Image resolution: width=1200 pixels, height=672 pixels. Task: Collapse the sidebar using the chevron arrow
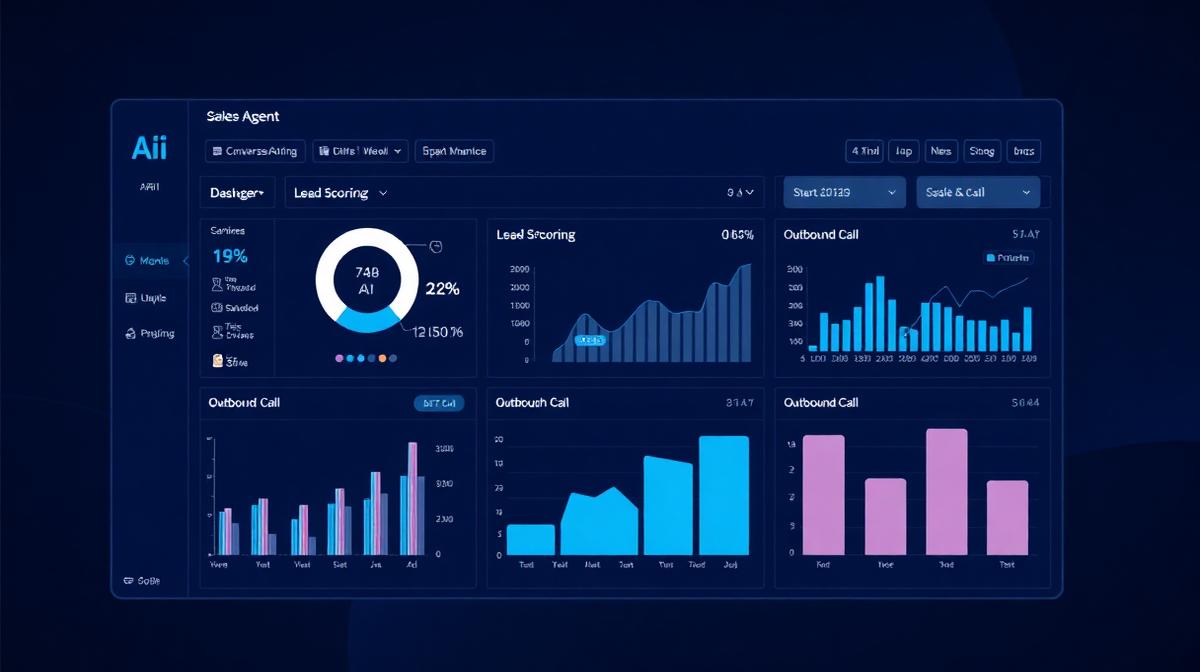pos(185,261)
